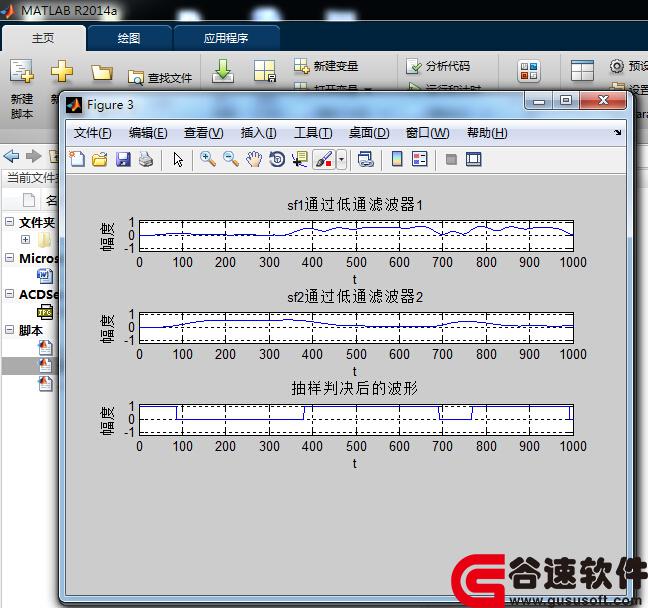
Task: Click New Figure icon in Figure 3 toolbar
Action: click(x=77, y=159)
